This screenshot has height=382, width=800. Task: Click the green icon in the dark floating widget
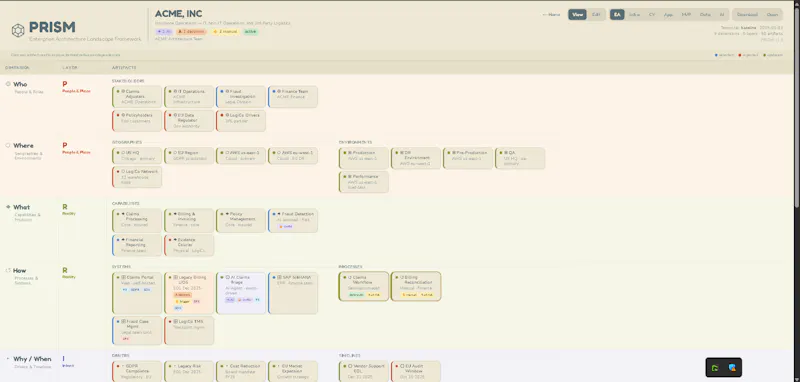716,368
